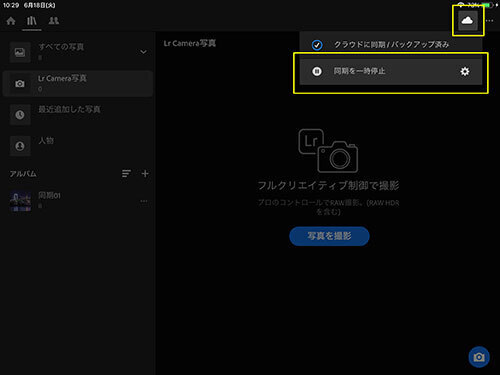Open the cloud sync status icon
Screen dimensions: 500x375
(x=467, y=21)
